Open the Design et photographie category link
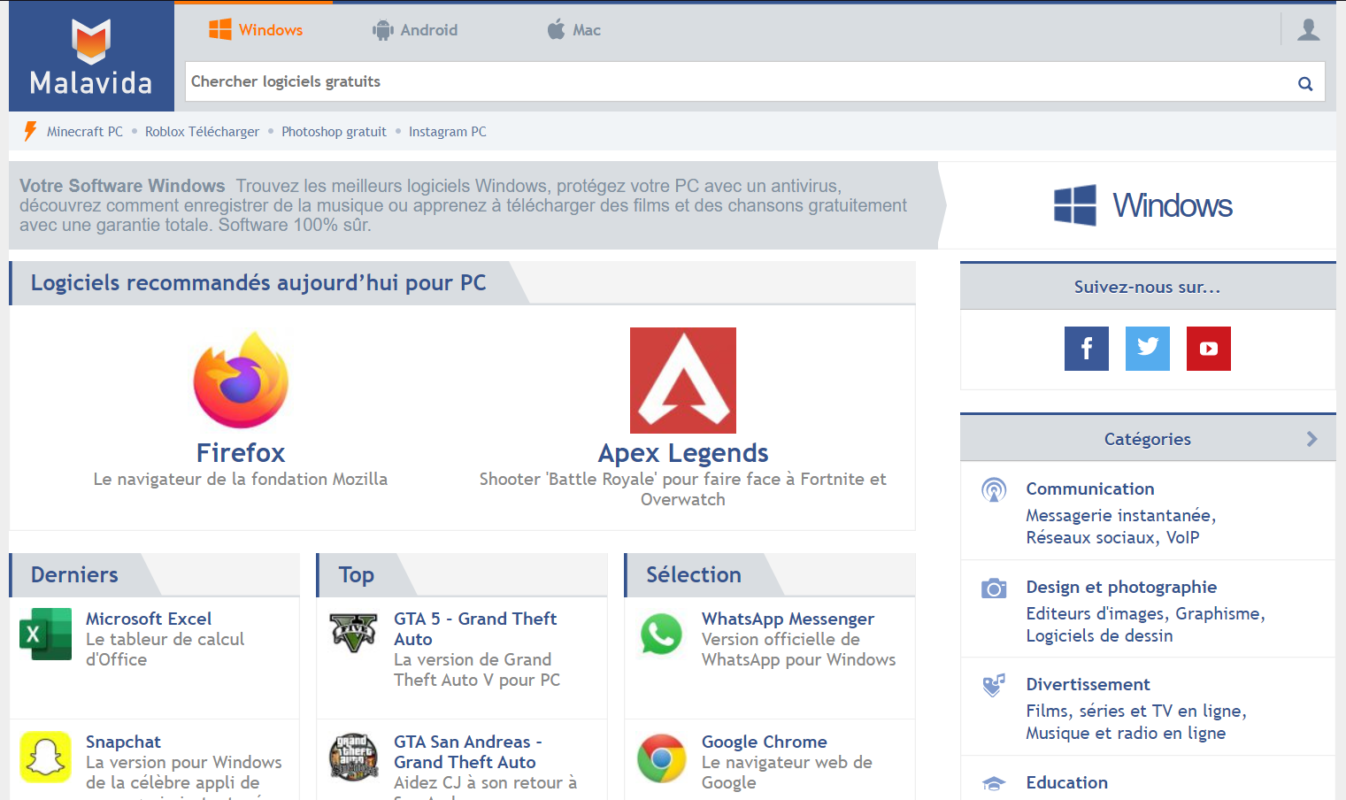This screenshot has width=1346, height=800. (x=1122, y=587)
